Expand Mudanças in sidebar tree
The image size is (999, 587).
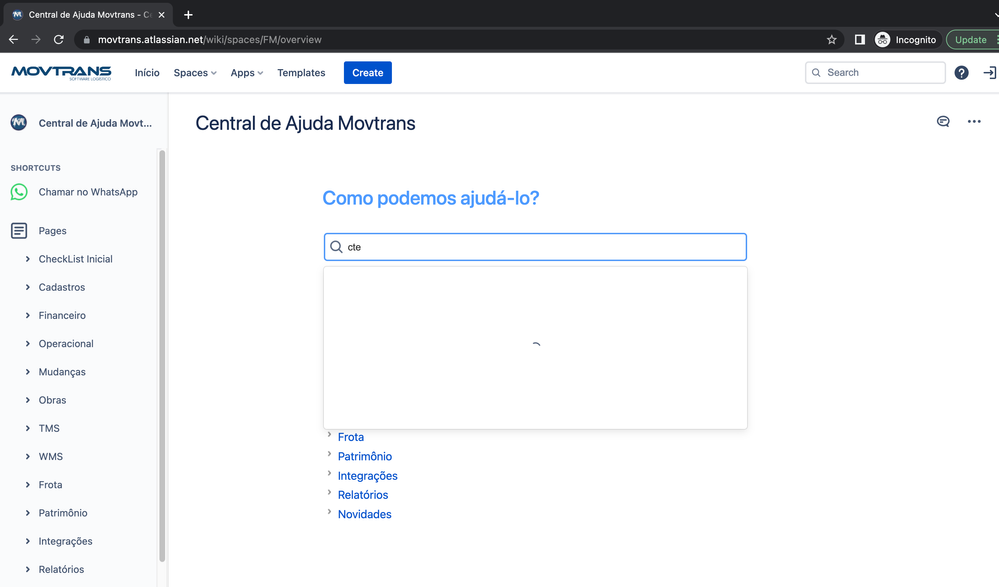(x=27, y=372)
